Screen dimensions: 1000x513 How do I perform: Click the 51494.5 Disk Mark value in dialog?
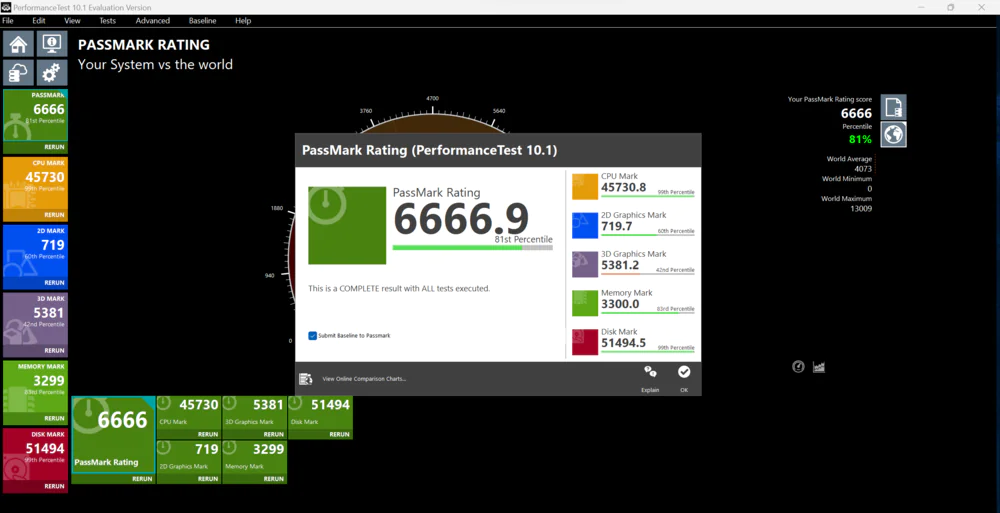pos(623,343)
